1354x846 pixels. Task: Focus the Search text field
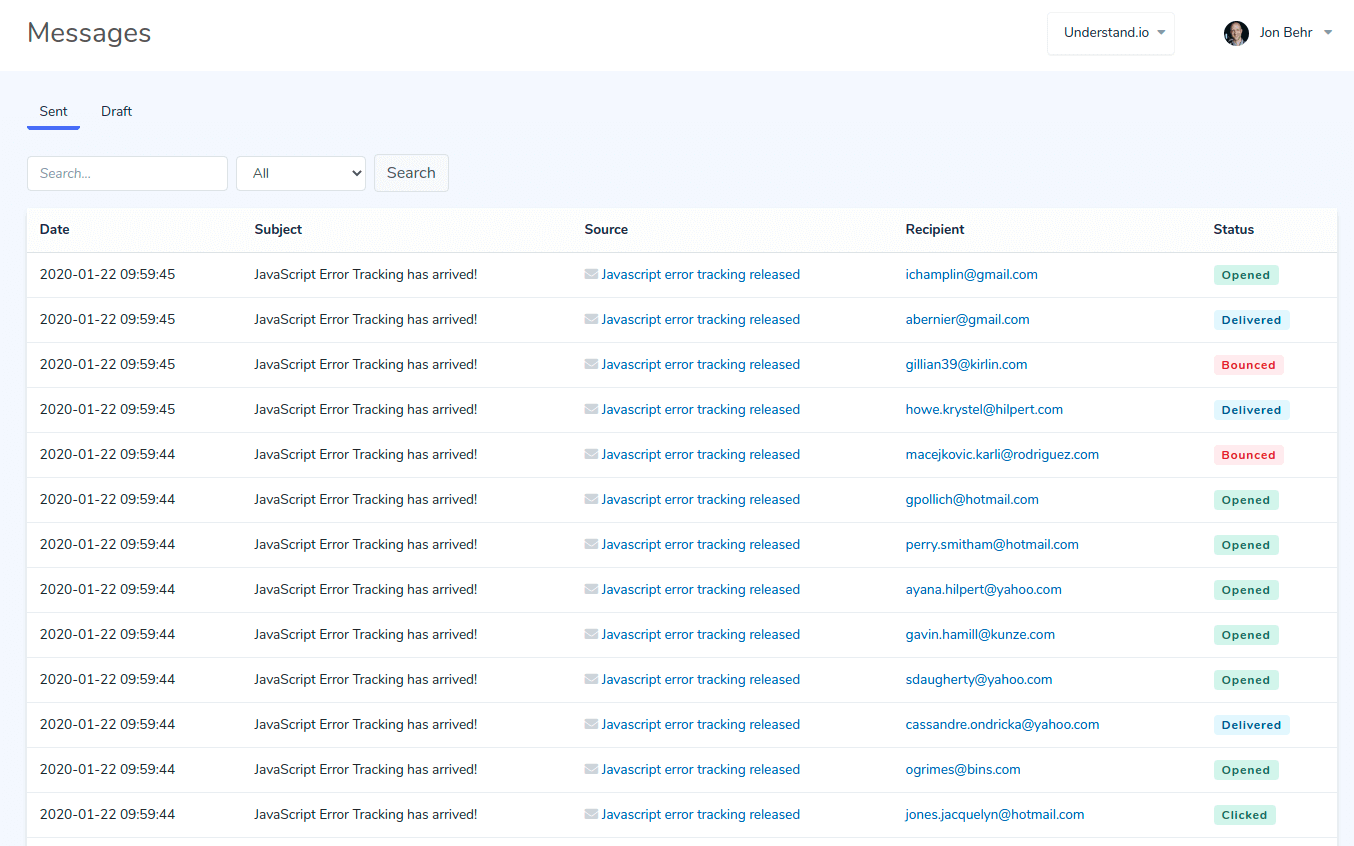(127, 173)
